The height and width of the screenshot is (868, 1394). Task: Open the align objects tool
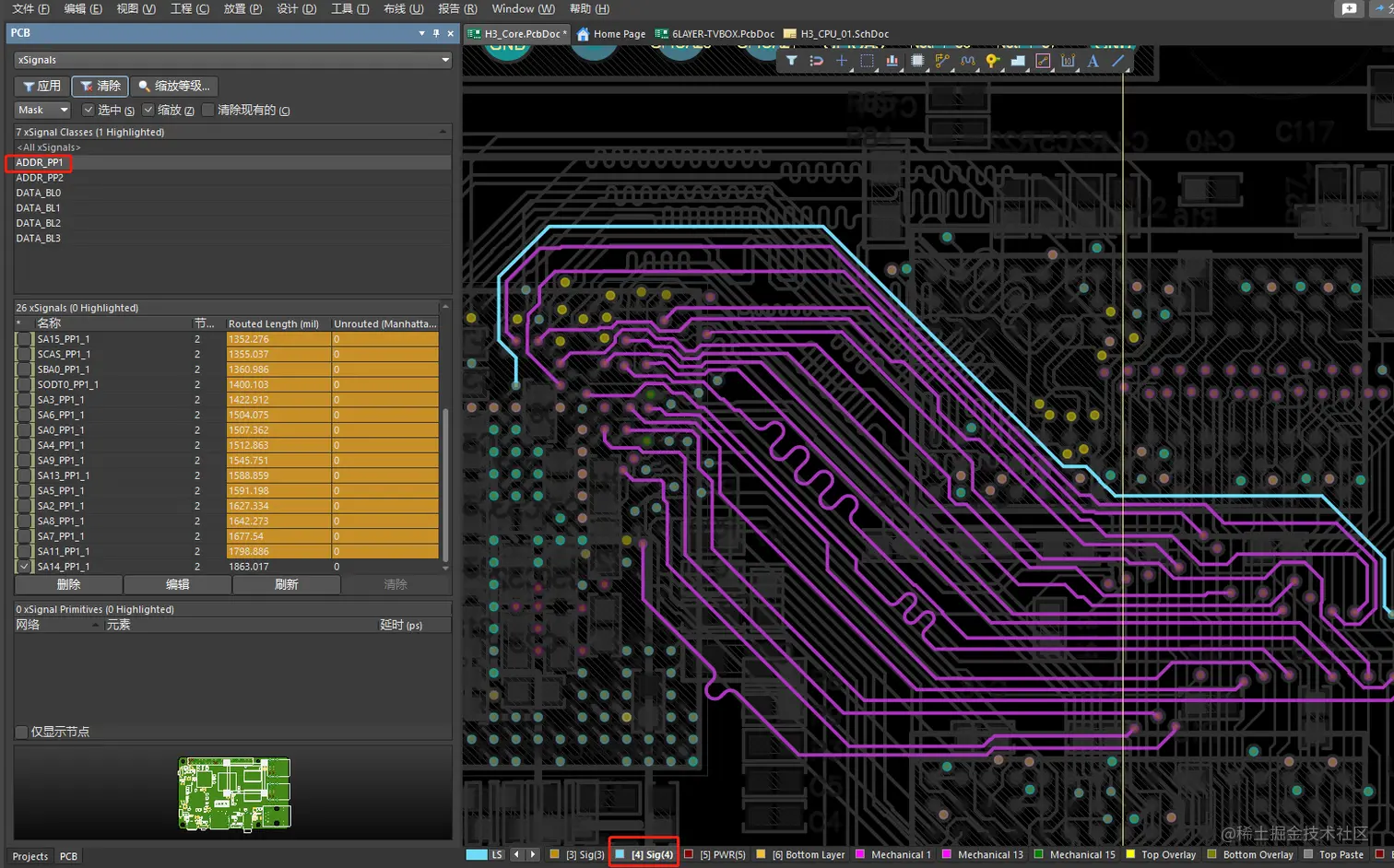tap(892, 61)
